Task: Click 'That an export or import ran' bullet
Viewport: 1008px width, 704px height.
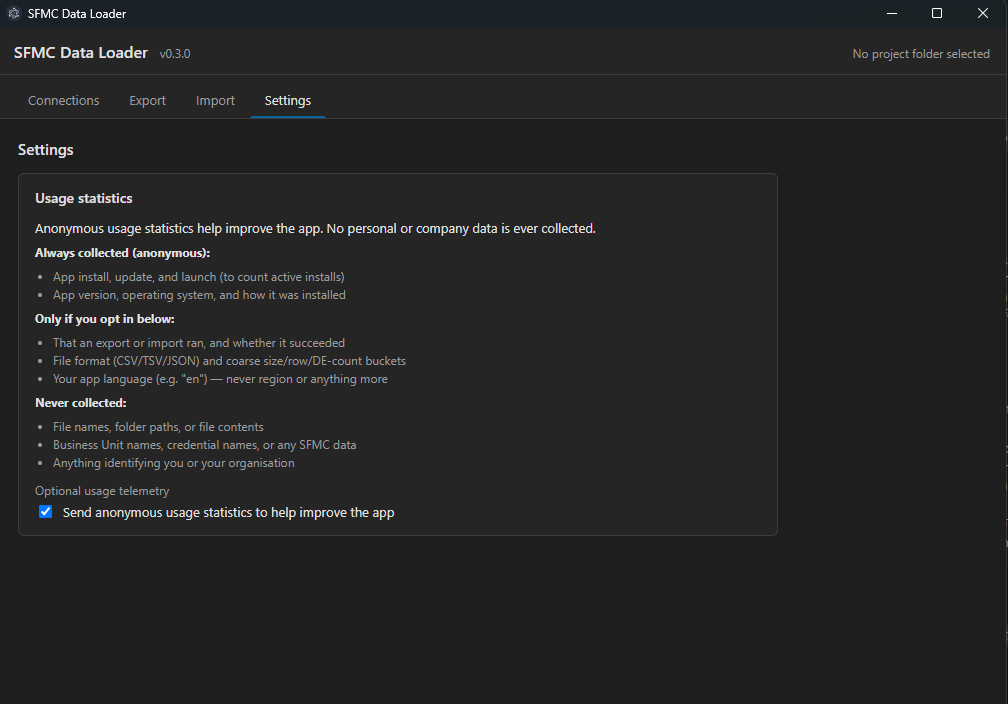Action: click(x=199, y=343)
